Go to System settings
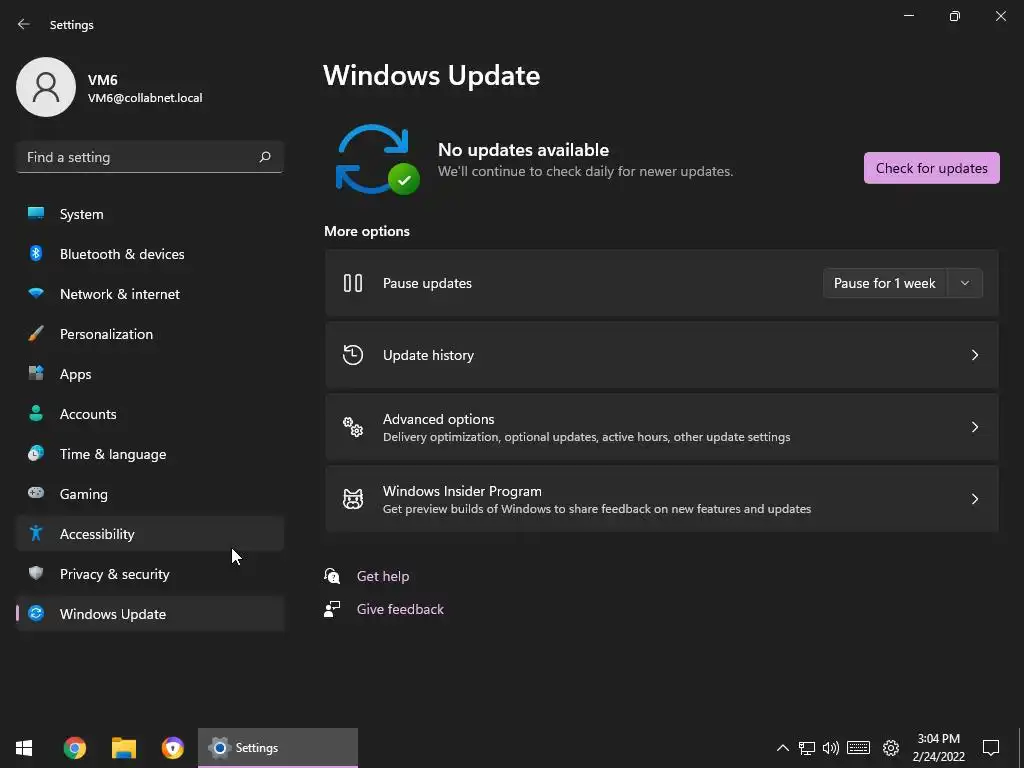 (150, 214)
